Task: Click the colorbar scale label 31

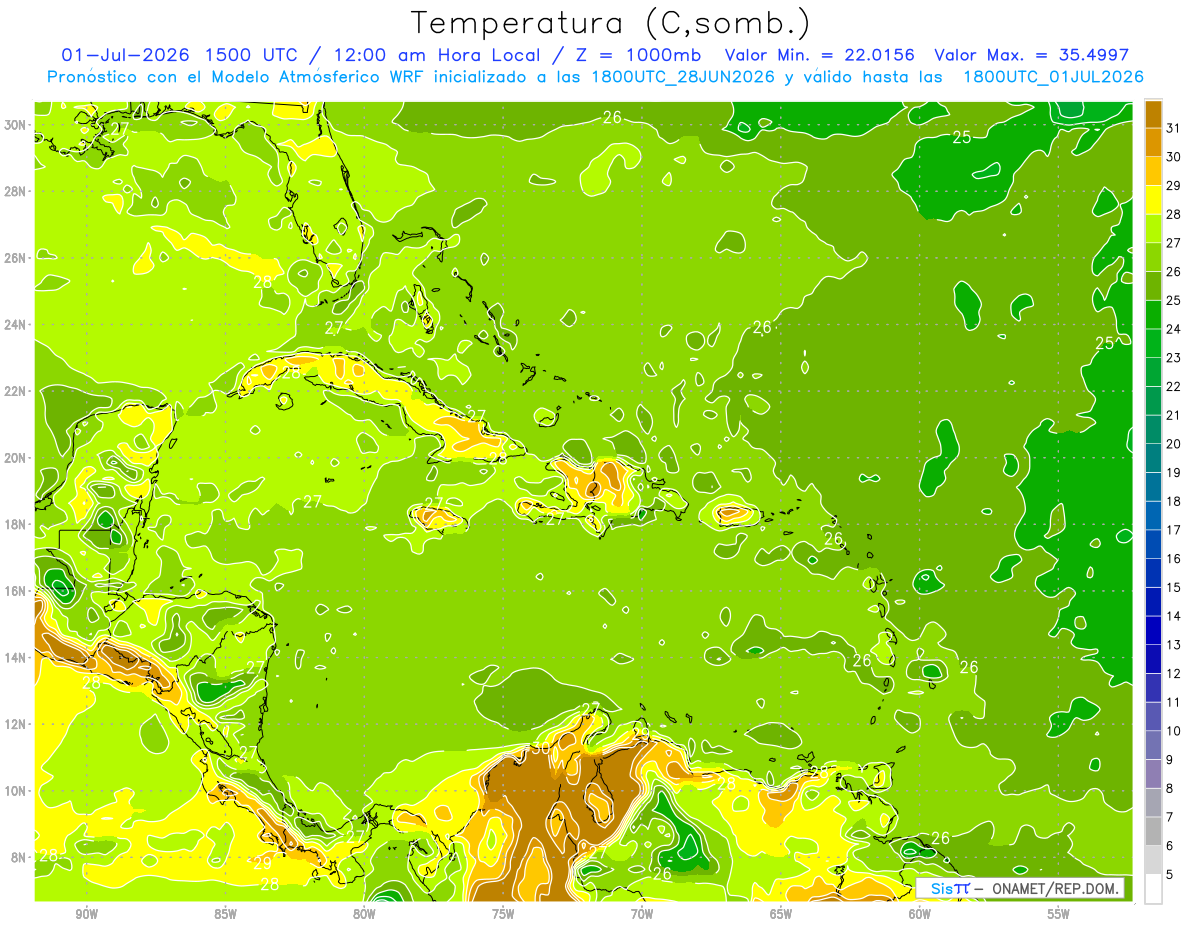Action: [1173, 128]
